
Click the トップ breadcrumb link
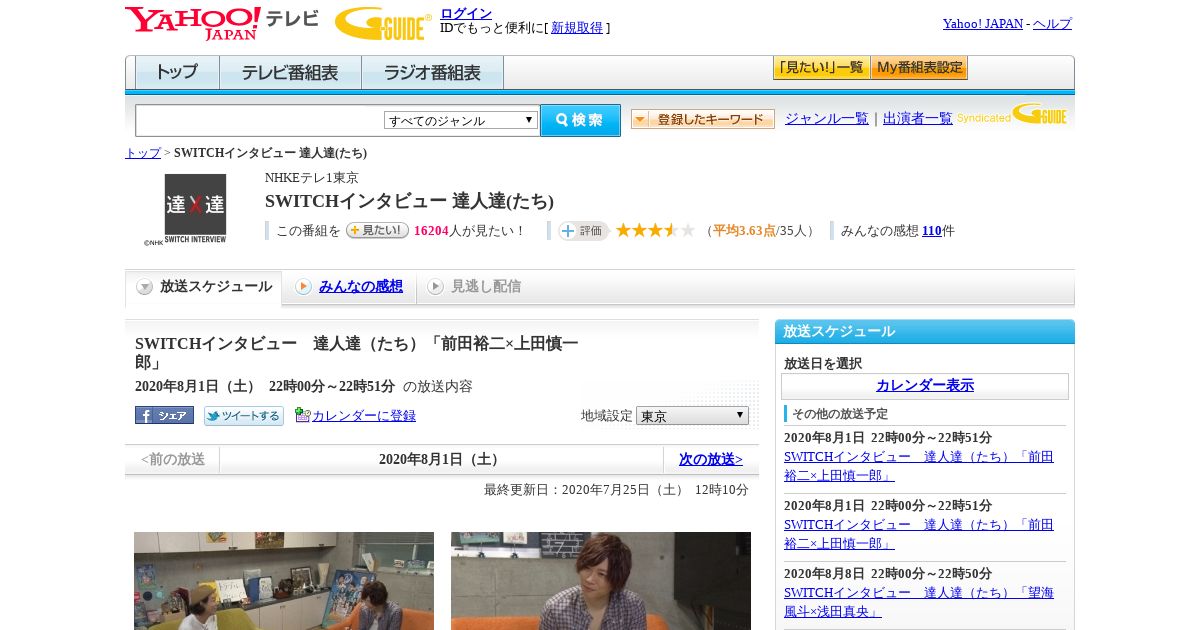(x=143, y=153)
